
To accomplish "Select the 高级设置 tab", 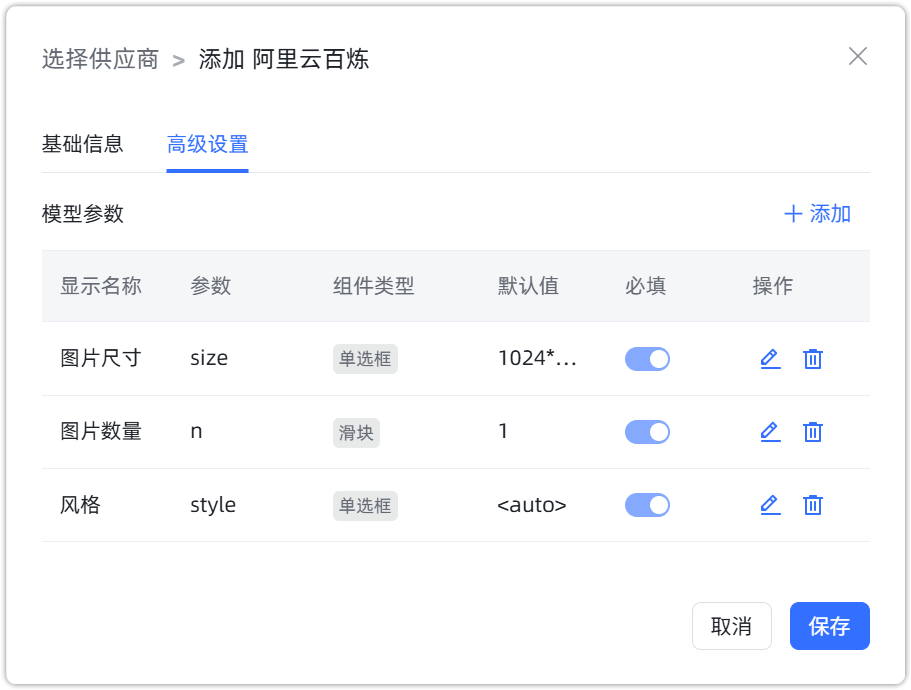I will (207, 144).
